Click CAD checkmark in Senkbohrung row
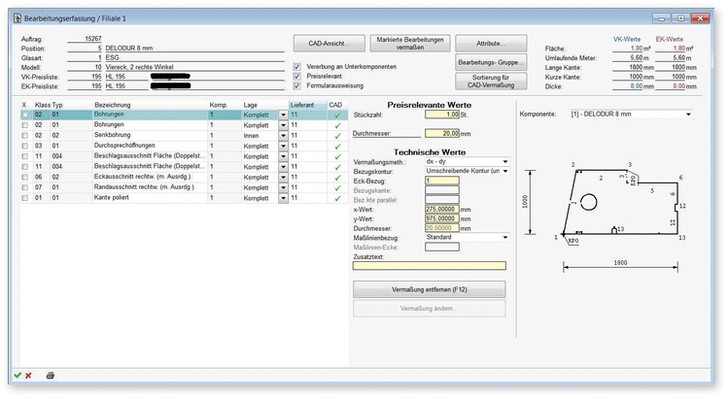728x399 pixels. (338, 136)
